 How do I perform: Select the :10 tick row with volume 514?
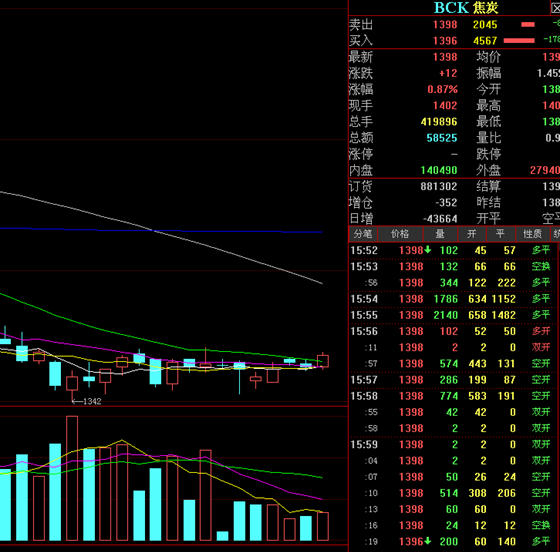pyautogui.click(x=453, y=493)
